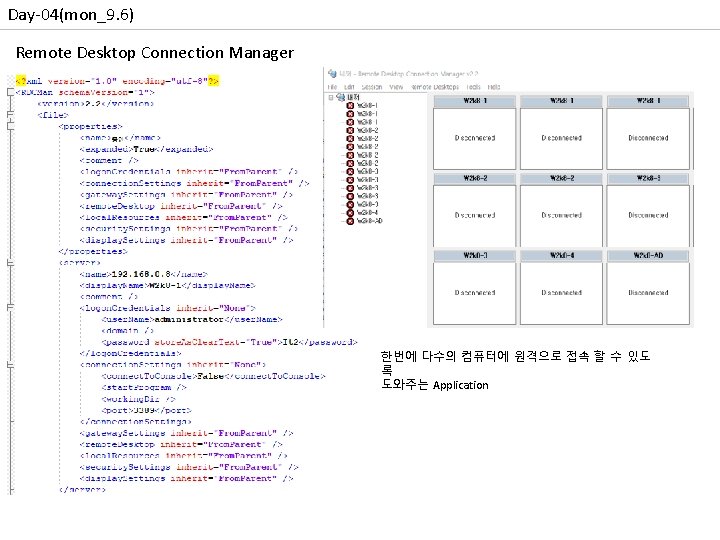
Task: Collapse the logonCredentials inherit None fold marker
Action: 11,308
